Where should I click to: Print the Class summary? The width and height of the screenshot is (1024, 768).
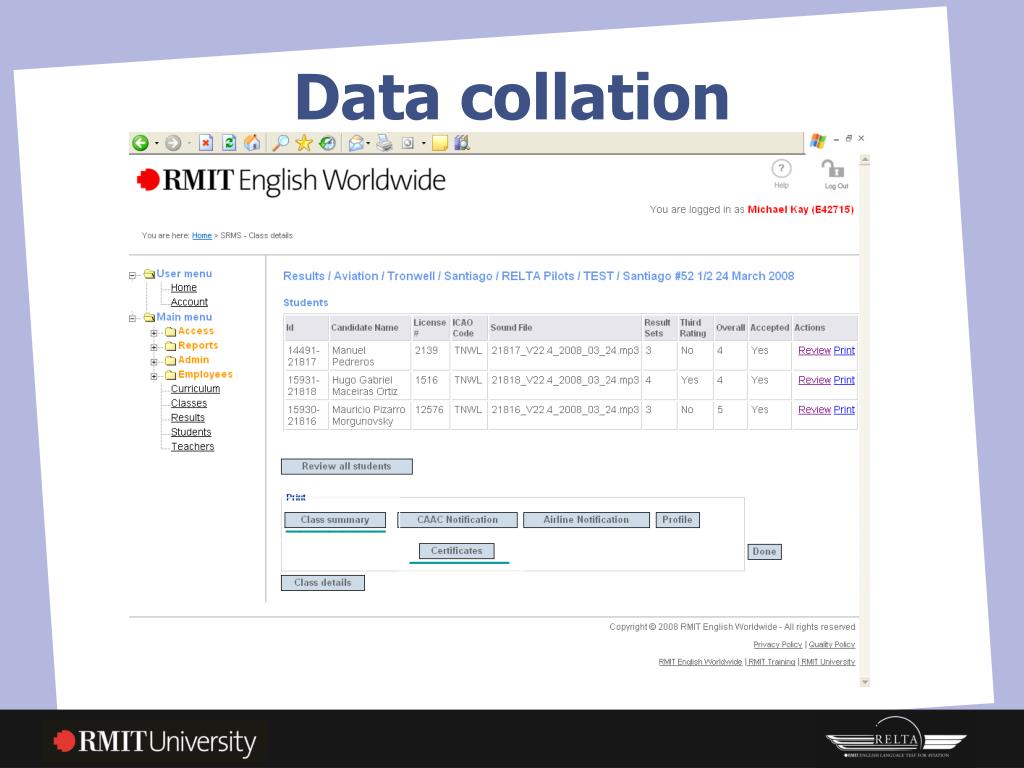click(x=335, y=520)
